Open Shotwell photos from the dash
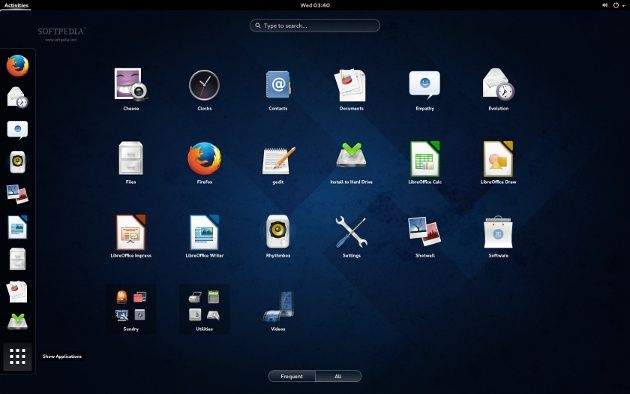The height and width of the screenshot is (394, 630). [18, 194]
